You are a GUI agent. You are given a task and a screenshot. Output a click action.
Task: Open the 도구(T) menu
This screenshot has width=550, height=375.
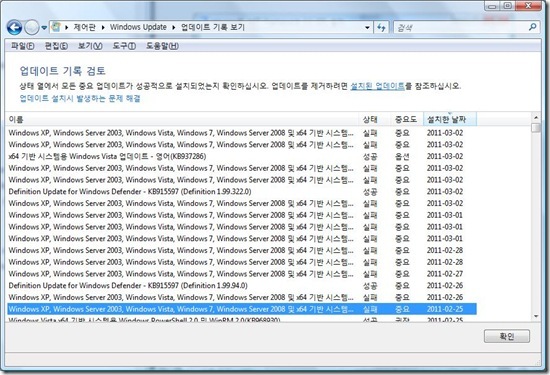coord(124,46)
